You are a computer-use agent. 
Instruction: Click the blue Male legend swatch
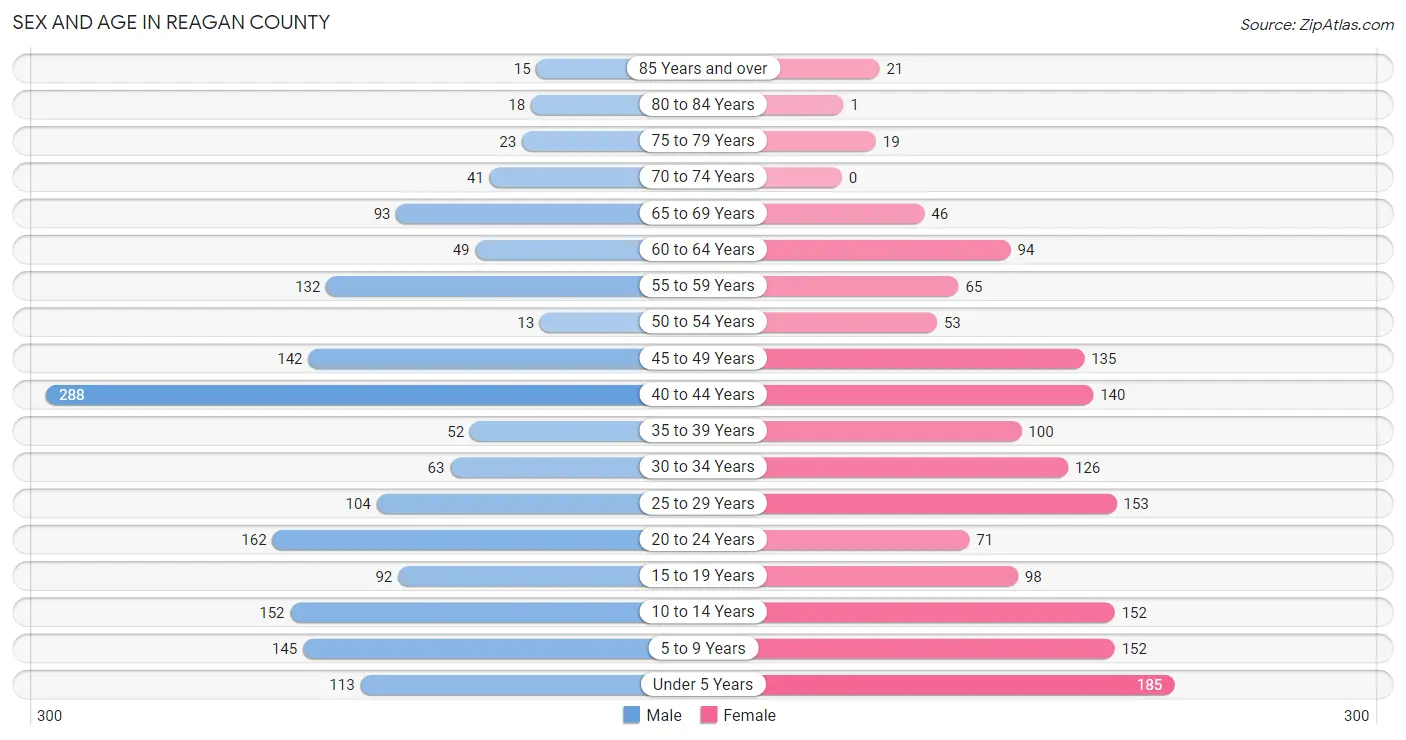point(631,715)
